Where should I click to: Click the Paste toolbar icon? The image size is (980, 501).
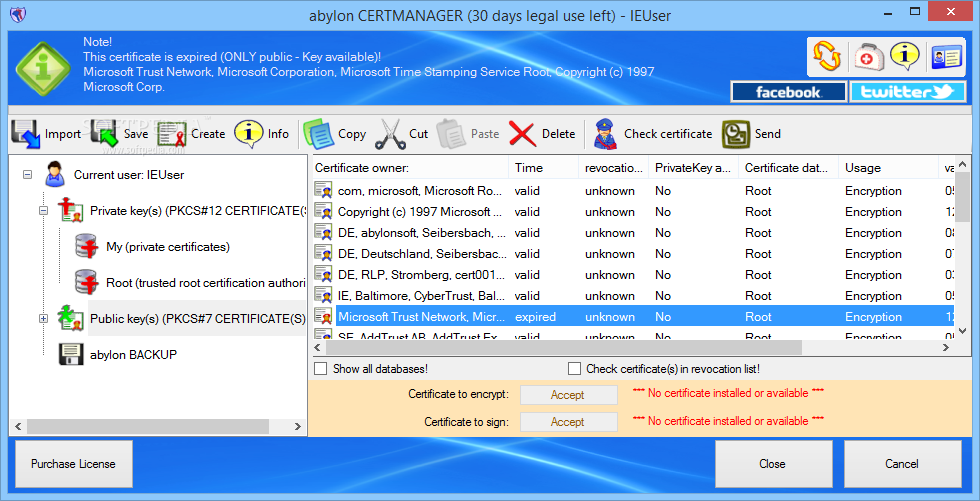tap(451, 134)
